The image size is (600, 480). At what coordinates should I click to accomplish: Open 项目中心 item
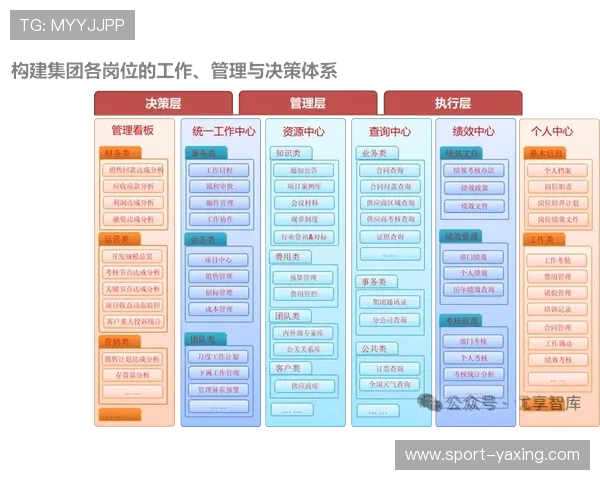pos(218,260)
